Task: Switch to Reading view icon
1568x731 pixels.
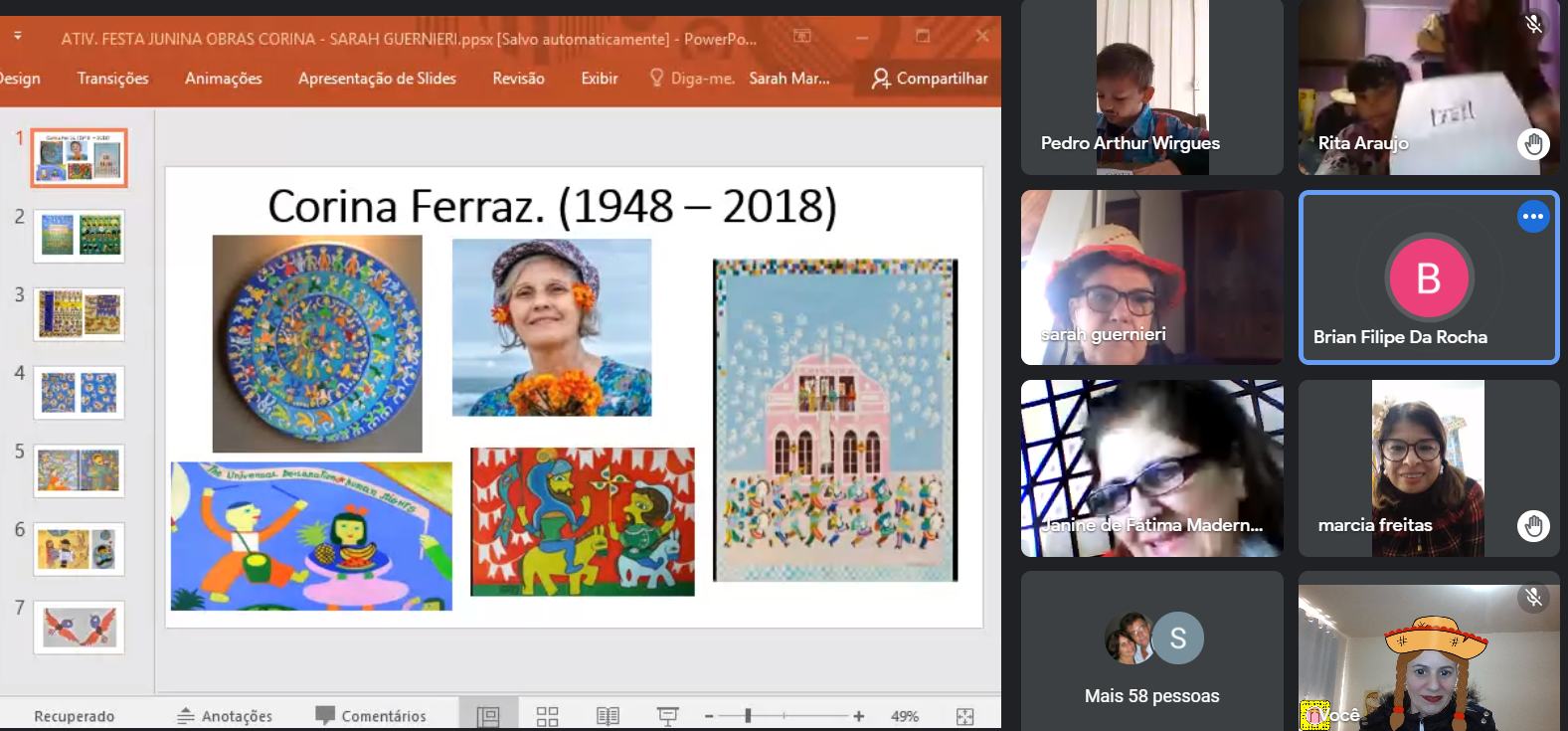Action: pos(608,716)
